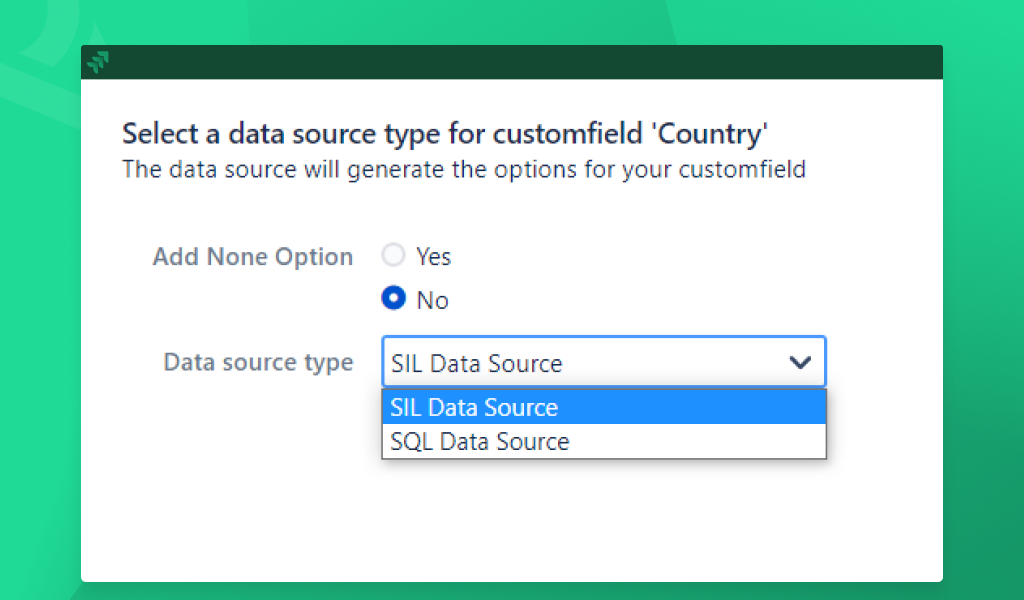Screen dimensions: 1024x600
Task: Click the 'Data source type' label
Action: 258,362
